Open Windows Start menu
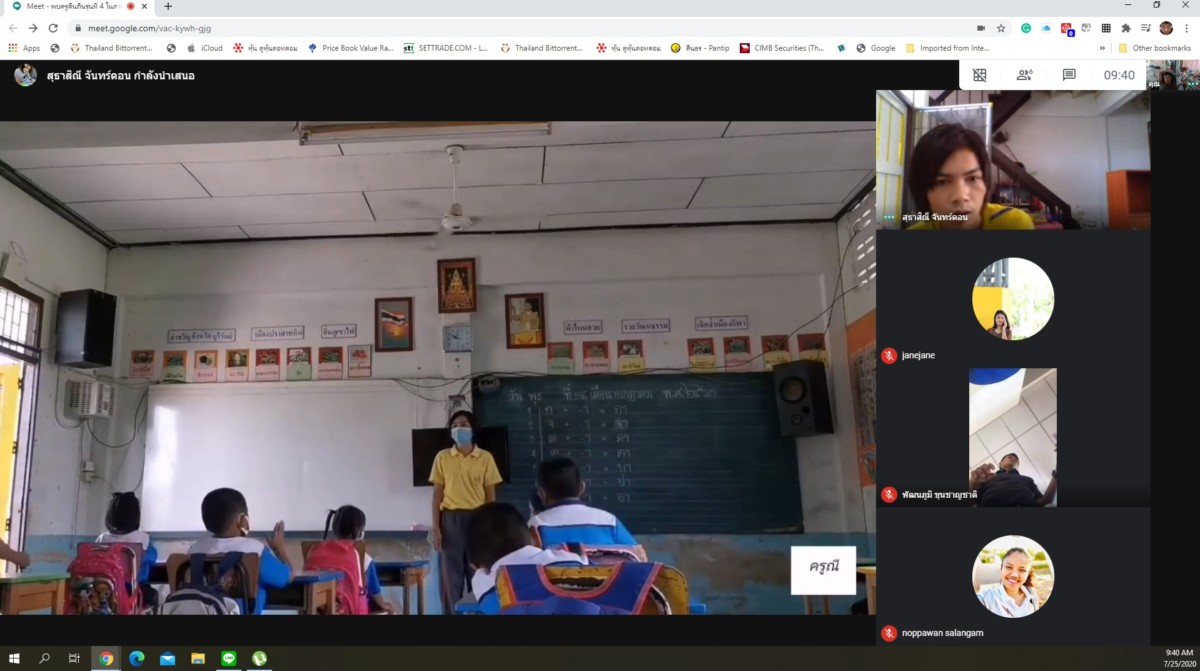The width and height of the screenshot is (1200, 671). click(x=14, y=658)
